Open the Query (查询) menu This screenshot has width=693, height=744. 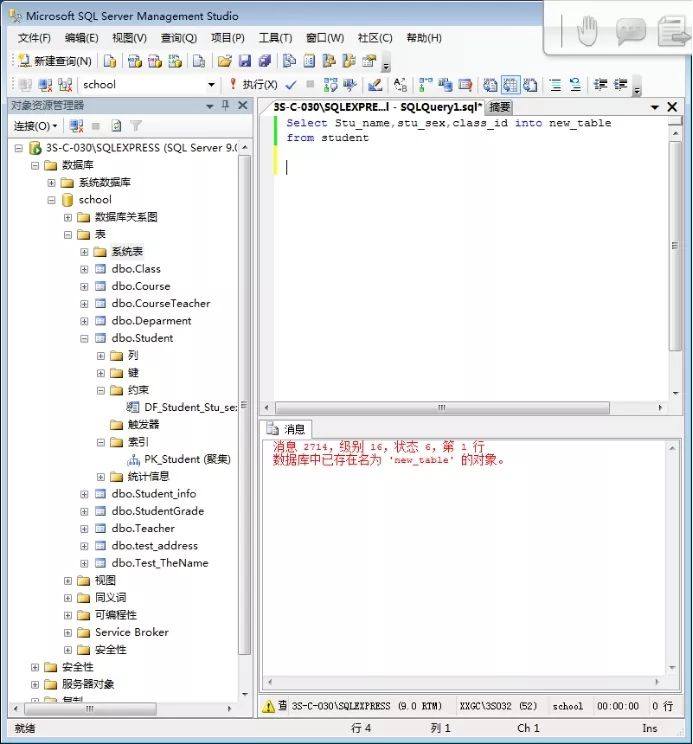178,38
